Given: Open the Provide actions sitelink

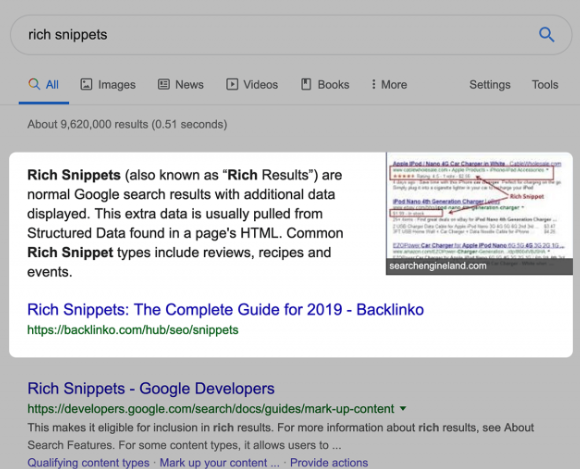Looking at the screenshot, I should pos(329,463).
